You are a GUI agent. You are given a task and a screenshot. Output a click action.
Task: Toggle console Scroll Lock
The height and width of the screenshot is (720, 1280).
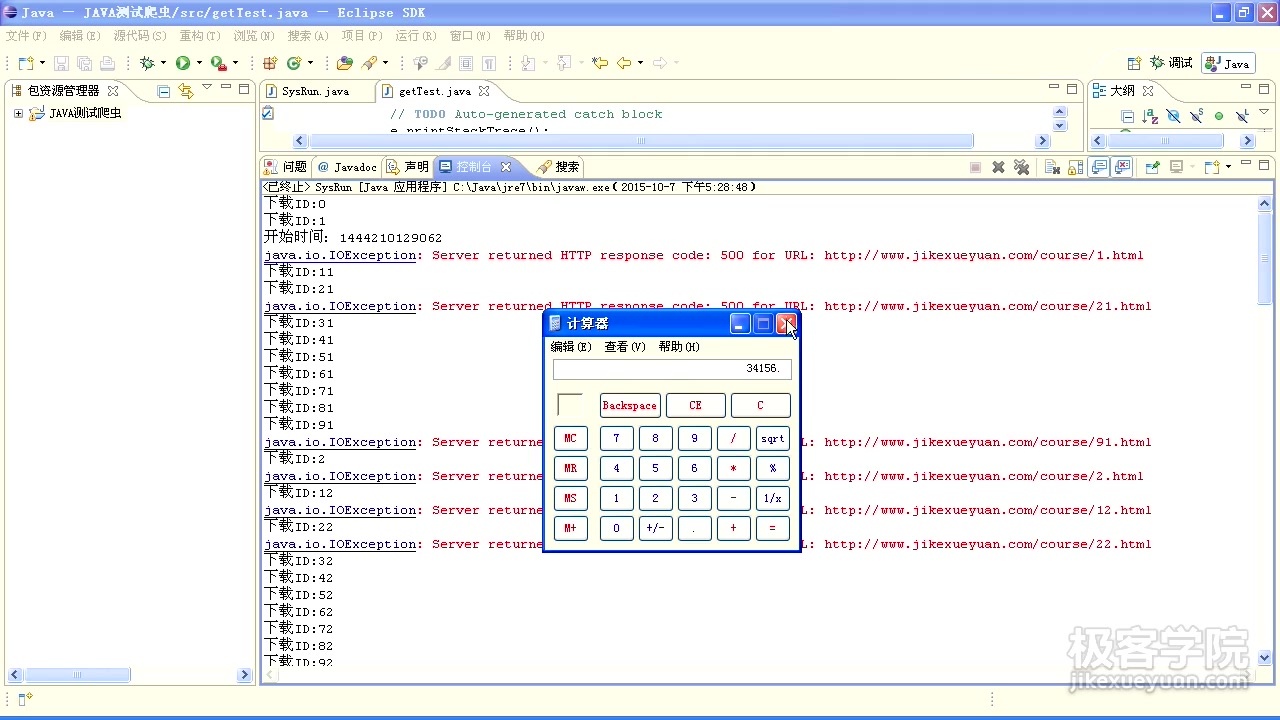coord(1075,167)
